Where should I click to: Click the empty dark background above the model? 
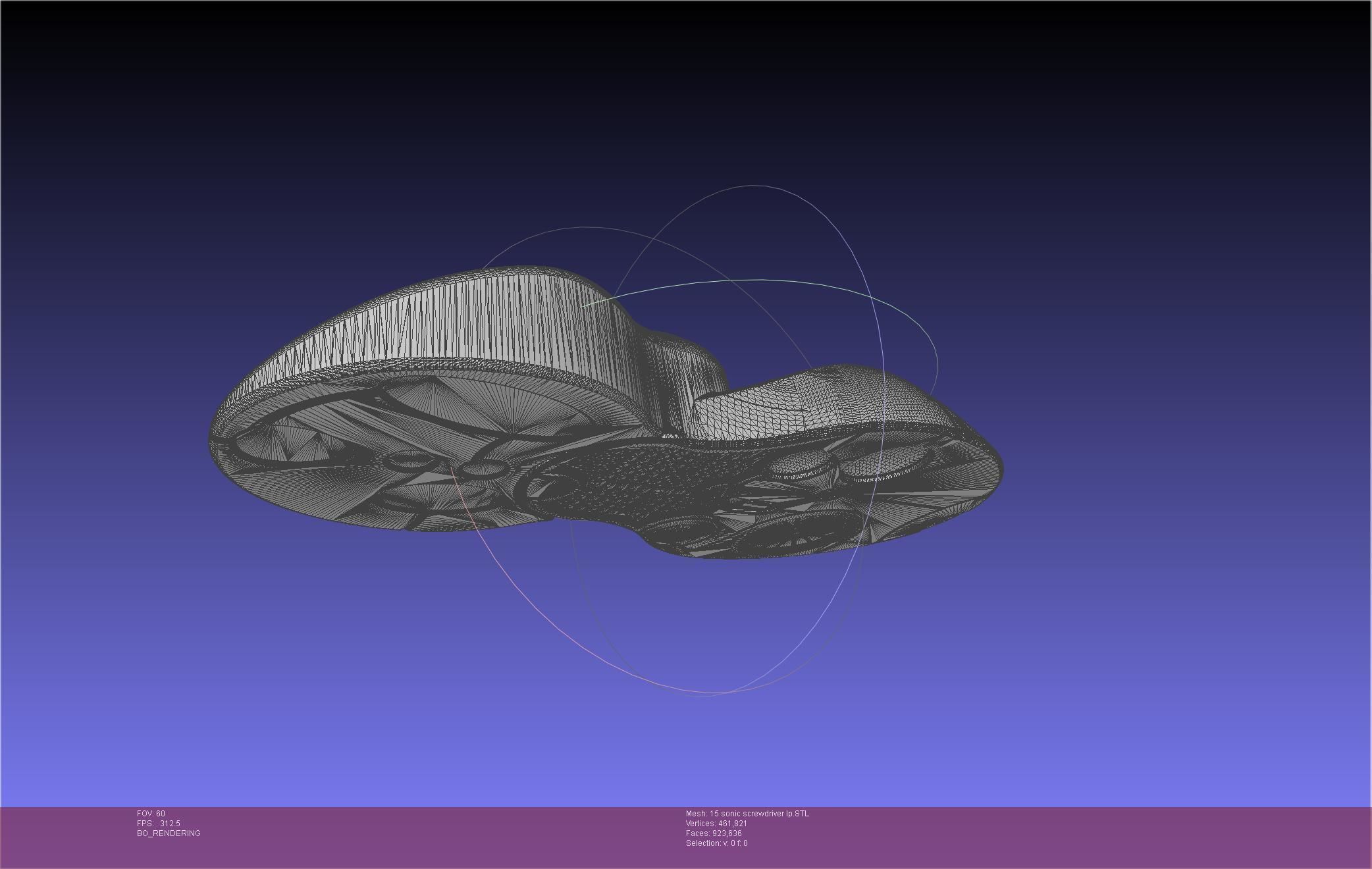[x=658, y=99]
